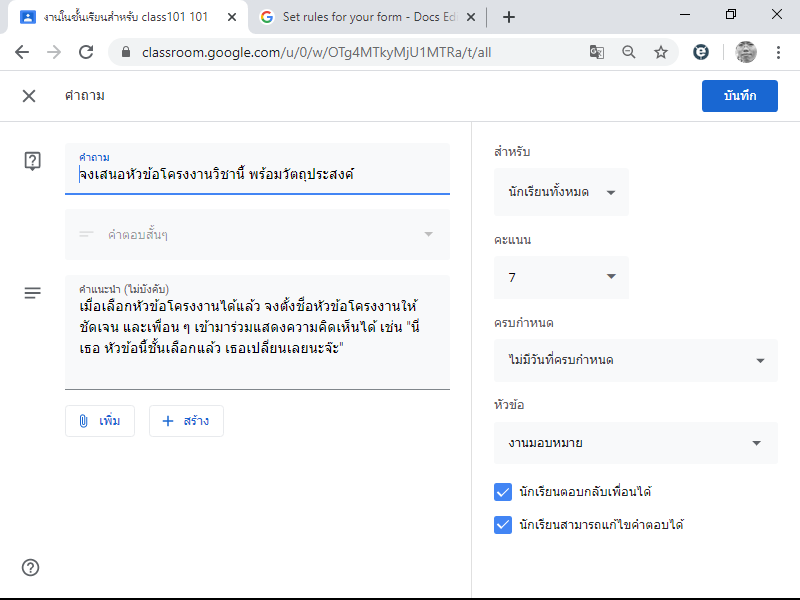Bookmark this page with star icon
Viewport: 800px width, 600px height.
(661, 52)
